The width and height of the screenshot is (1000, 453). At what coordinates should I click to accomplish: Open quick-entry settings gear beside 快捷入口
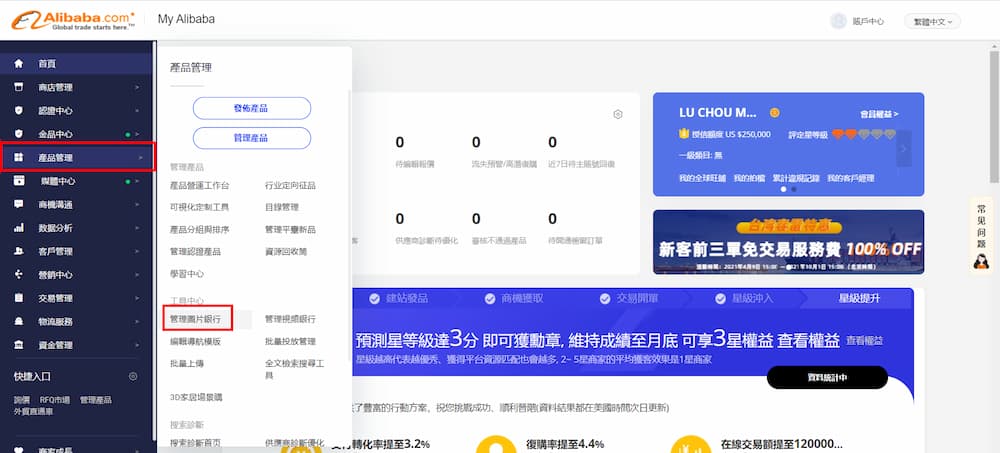coord(133,376)
